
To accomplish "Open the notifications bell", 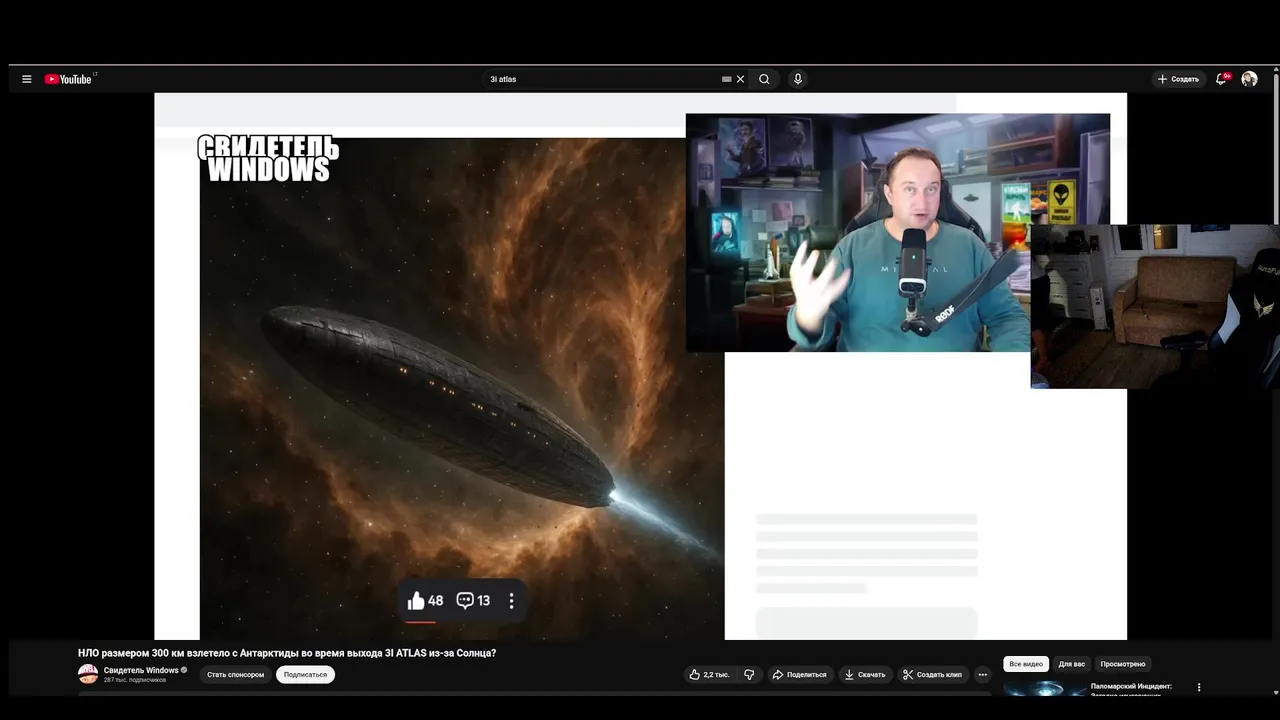I will point(1221,79).
